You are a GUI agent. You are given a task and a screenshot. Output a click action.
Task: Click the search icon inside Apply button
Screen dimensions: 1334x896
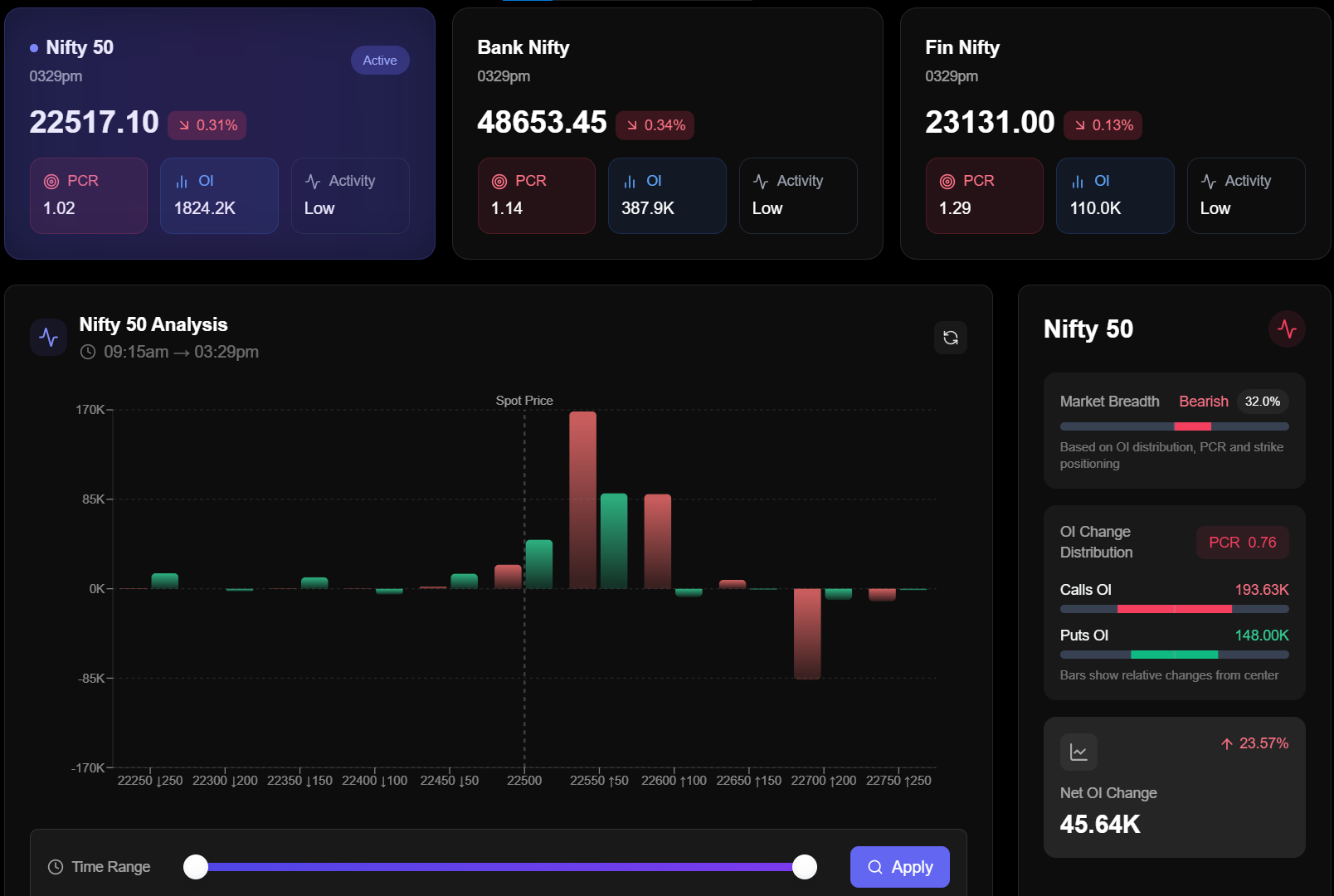875,867
